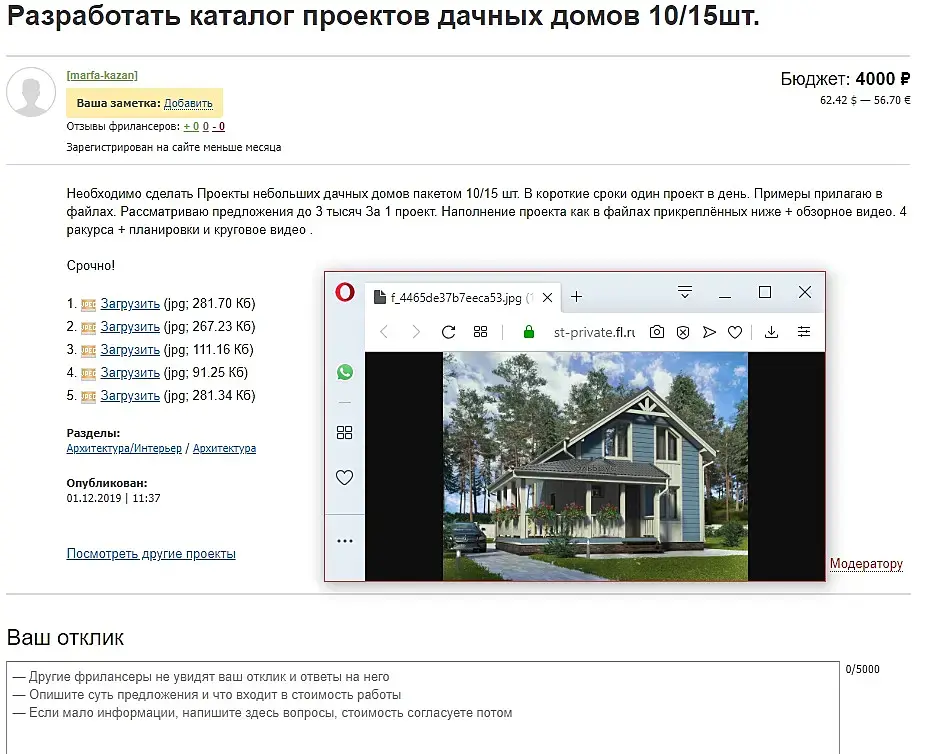The height and width of the screenshot is (754, 932).
Task: Download the 281.70 Кб jpg file
Action: tap(130, 304)
